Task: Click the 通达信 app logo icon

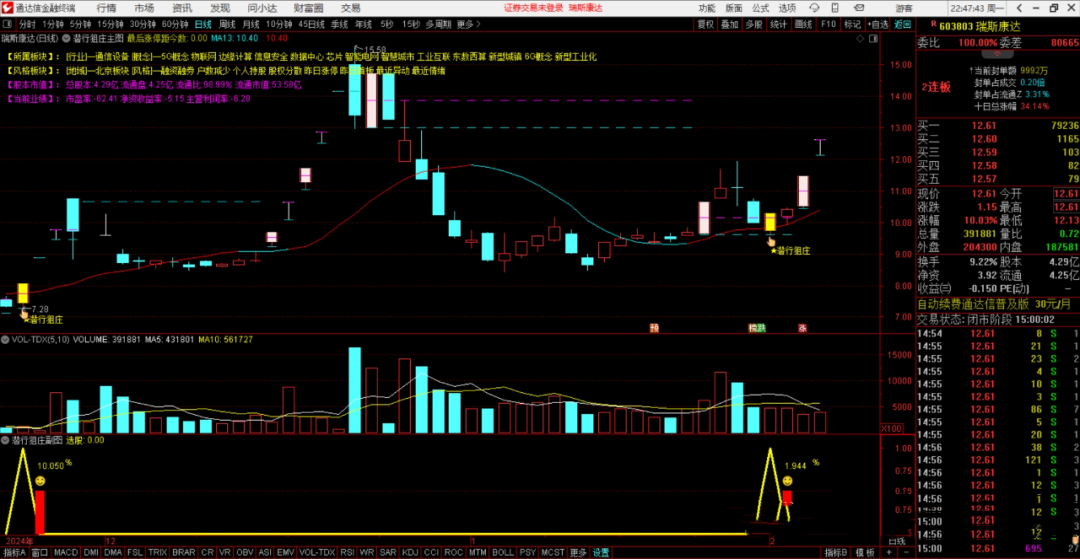Action: pyautogui.click(x=8, y=7)
